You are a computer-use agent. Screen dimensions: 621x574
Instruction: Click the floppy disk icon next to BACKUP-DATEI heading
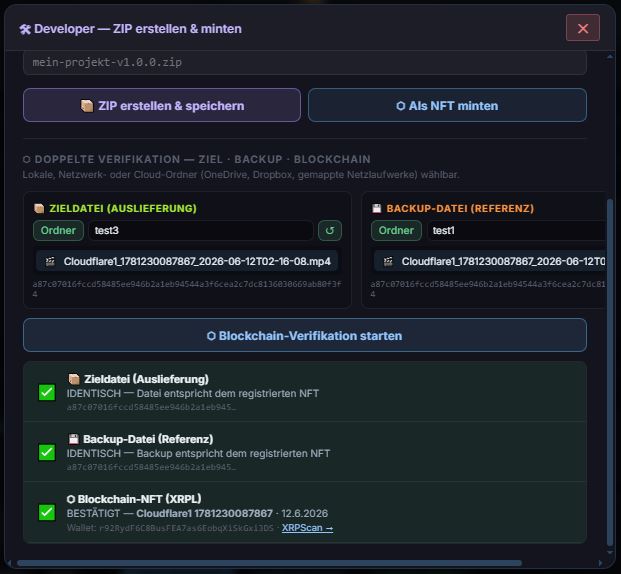377,208
